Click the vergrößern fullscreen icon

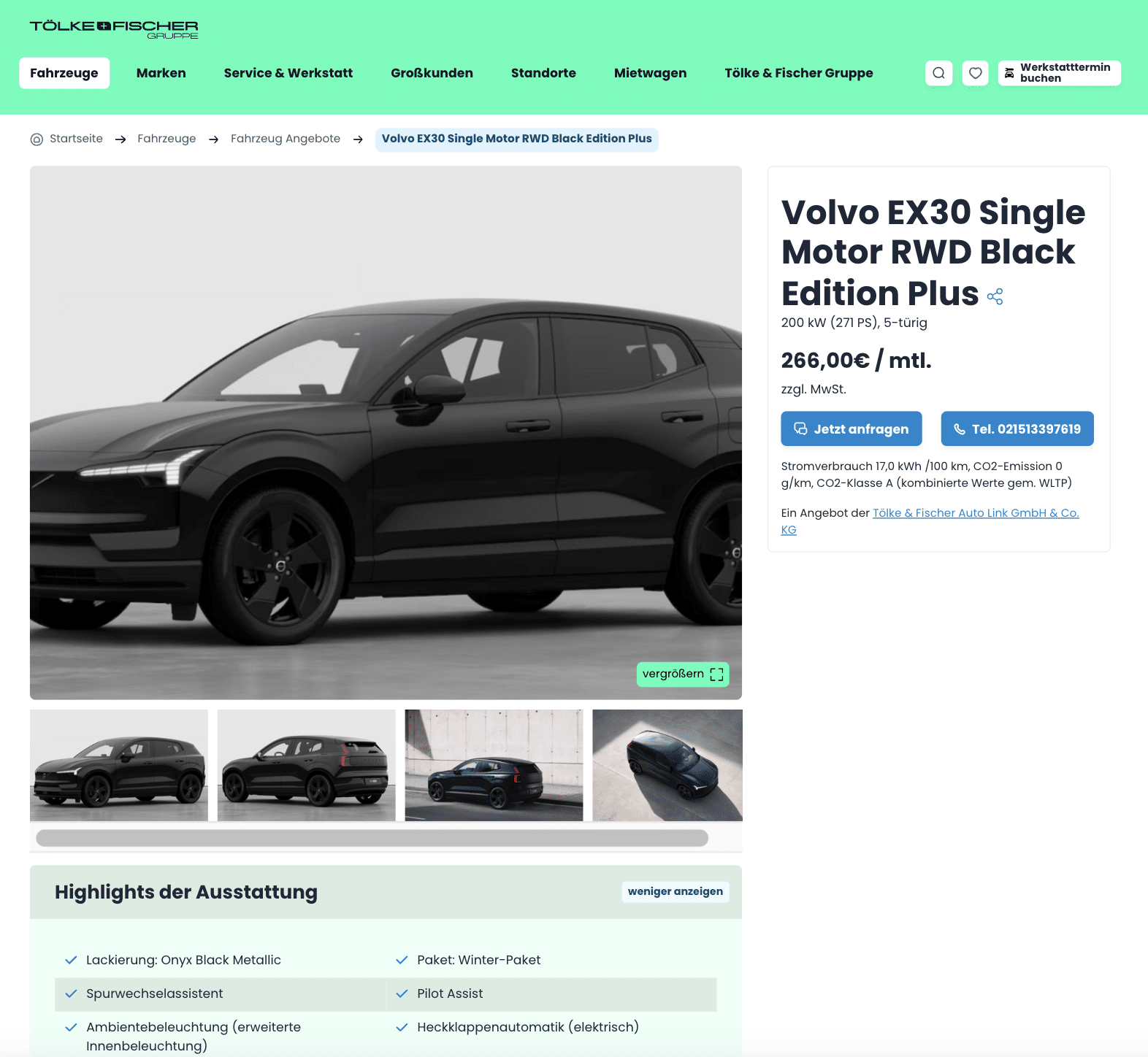coord(716,674)
